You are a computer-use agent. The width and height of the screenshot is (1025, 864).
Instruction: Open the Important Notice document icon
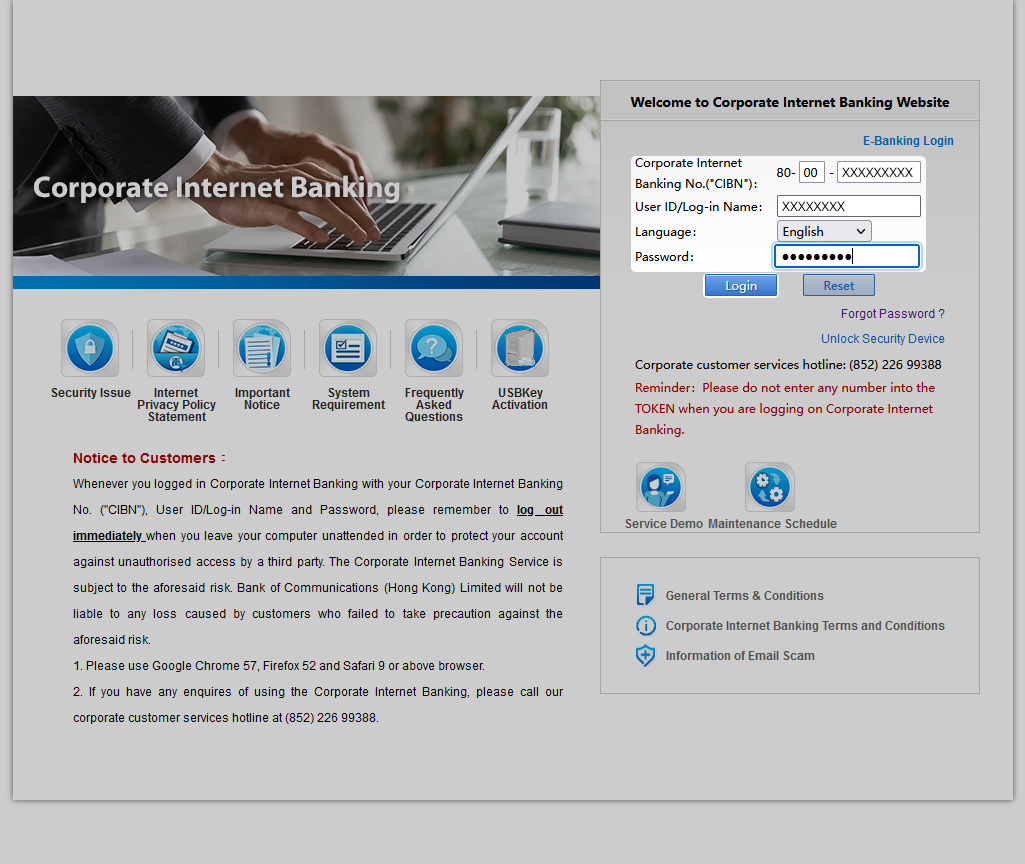[262, 349]
